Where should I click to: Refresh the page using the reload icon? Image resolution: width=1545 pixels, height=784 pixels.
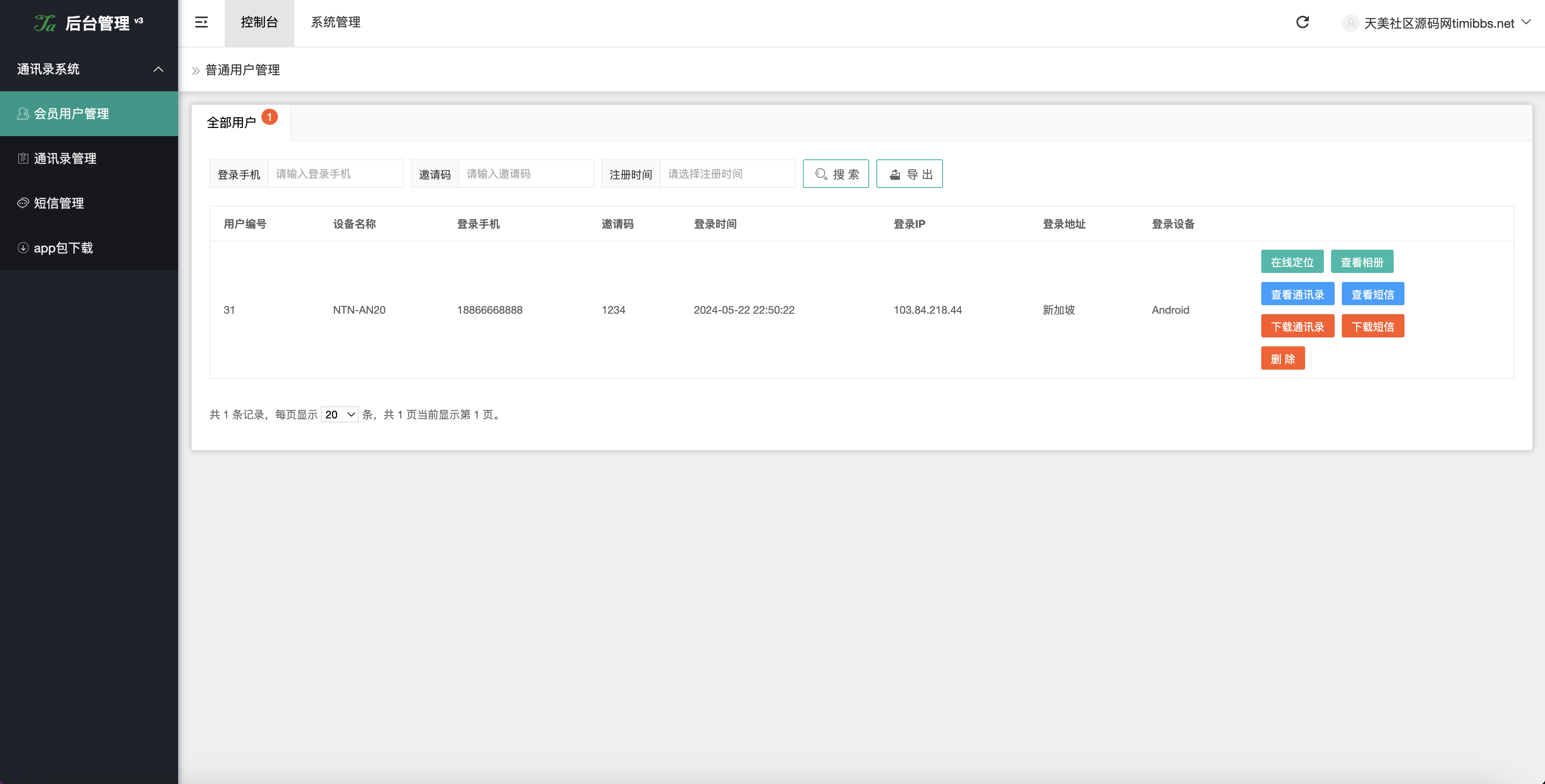click(x=1303, y=22)
